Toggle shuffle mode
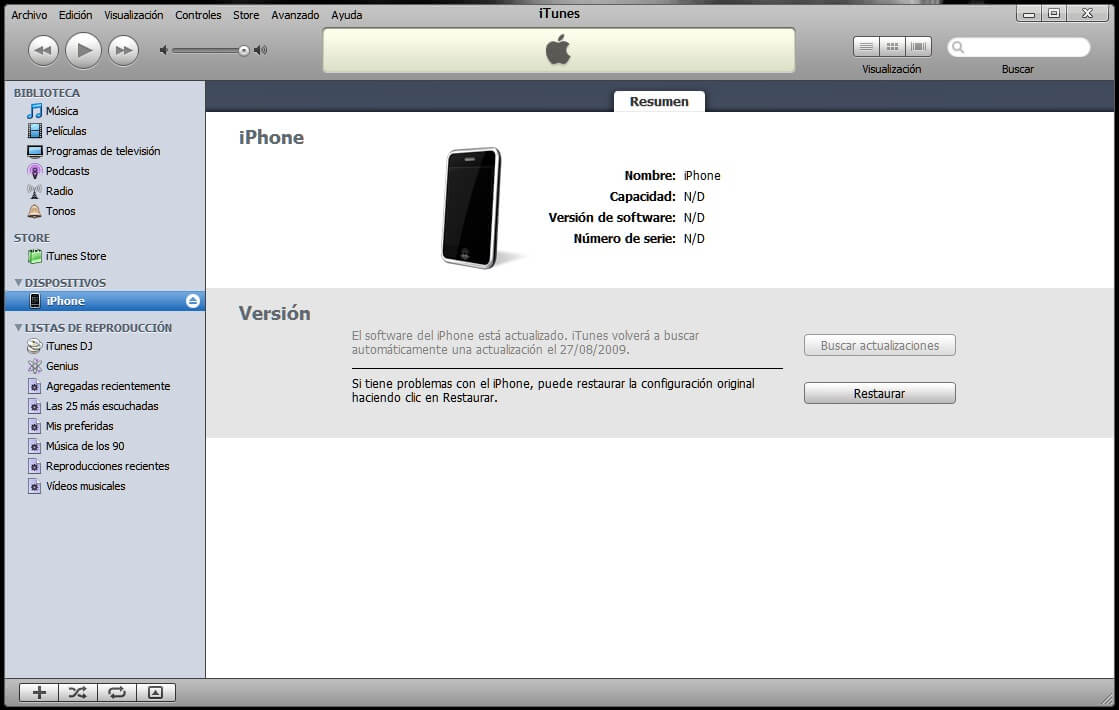The width and height of the screenshot is (1119, 710). point(78,692)
